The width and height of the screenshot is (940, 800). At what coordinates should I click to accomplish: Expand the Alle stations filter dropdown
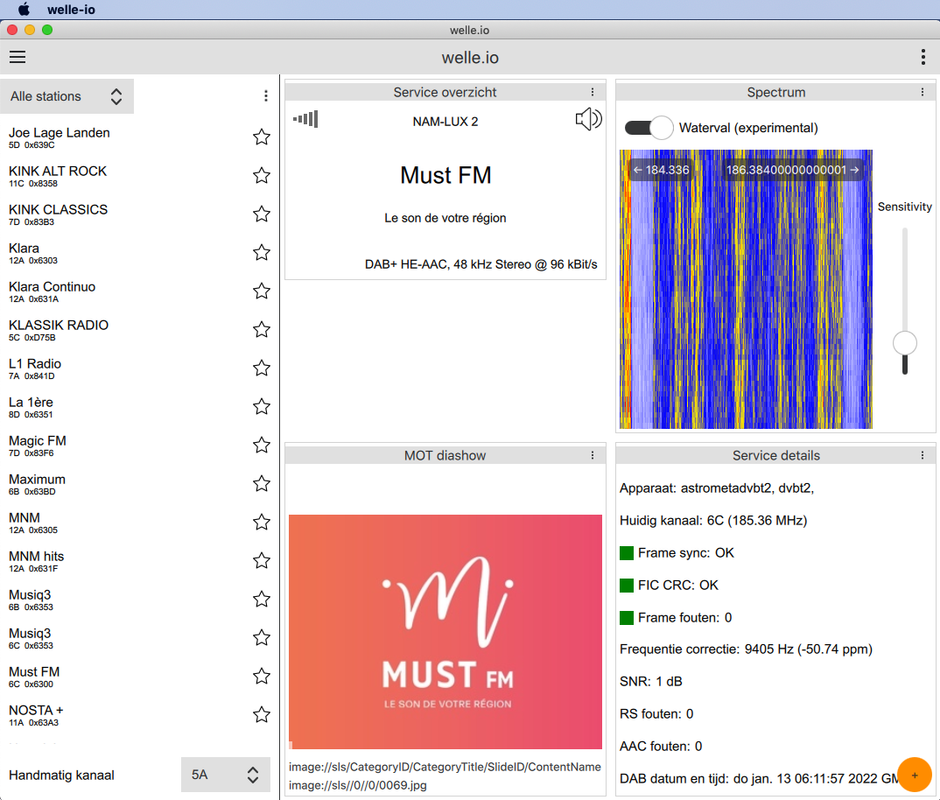click(67, 96)
